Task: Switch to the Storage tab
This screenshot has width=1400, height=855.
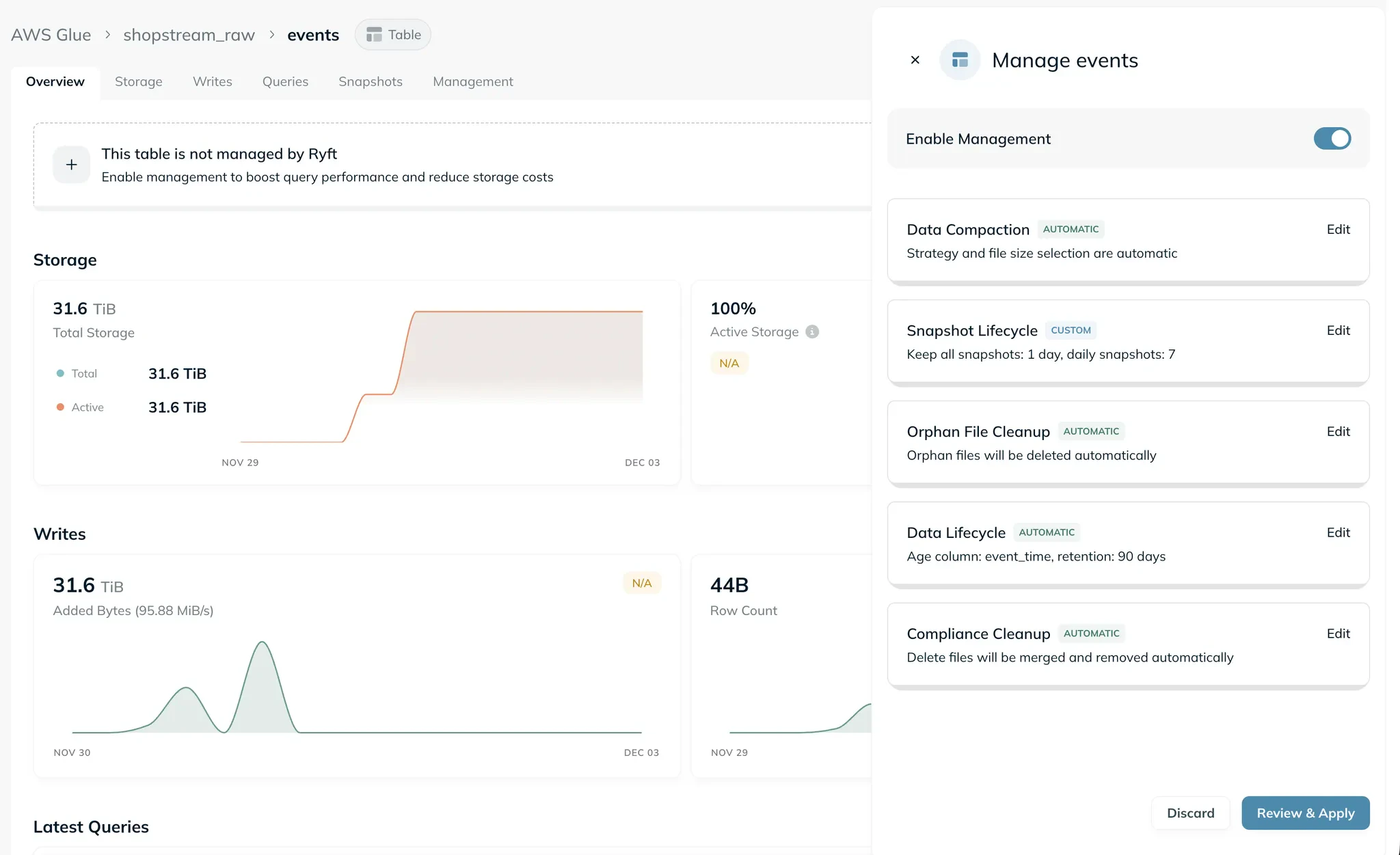Action: pos(139,82)
